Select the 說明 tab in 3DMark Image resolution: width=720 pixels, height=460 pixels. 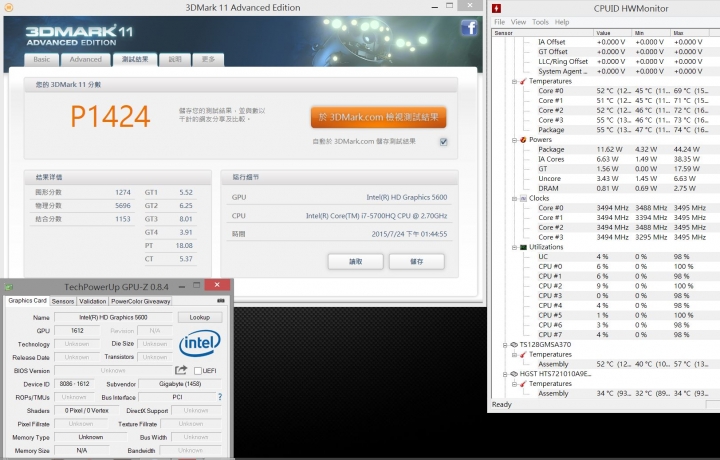pos(175,60)
